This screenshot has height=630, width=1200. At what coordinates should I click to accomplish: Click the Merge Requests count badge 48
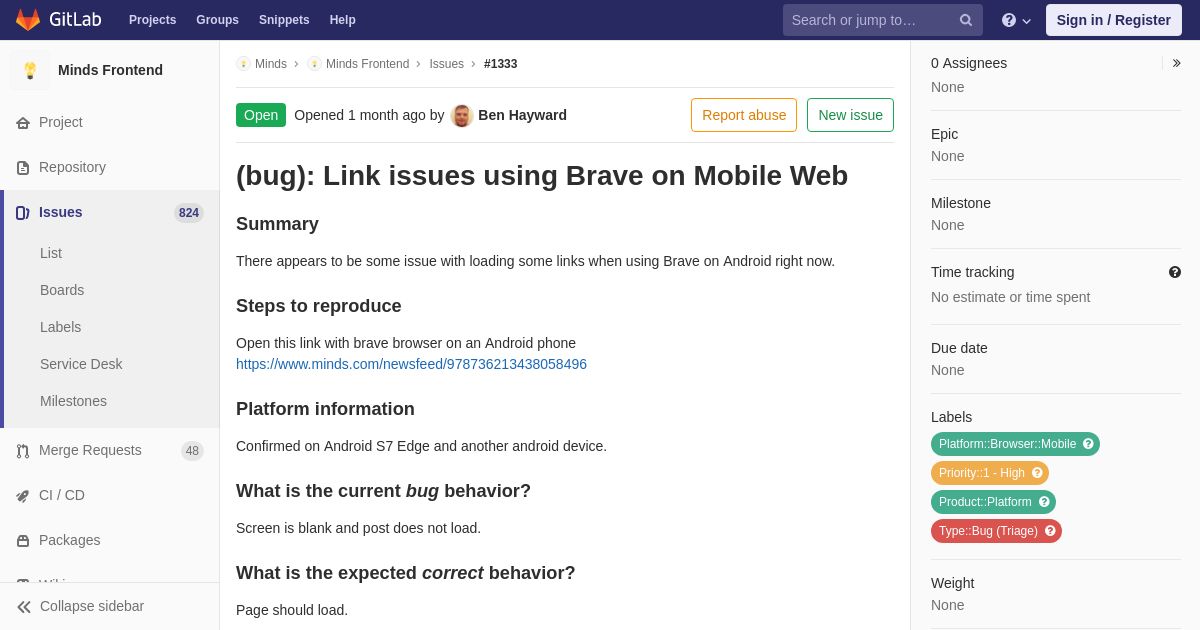pos(192,451)
